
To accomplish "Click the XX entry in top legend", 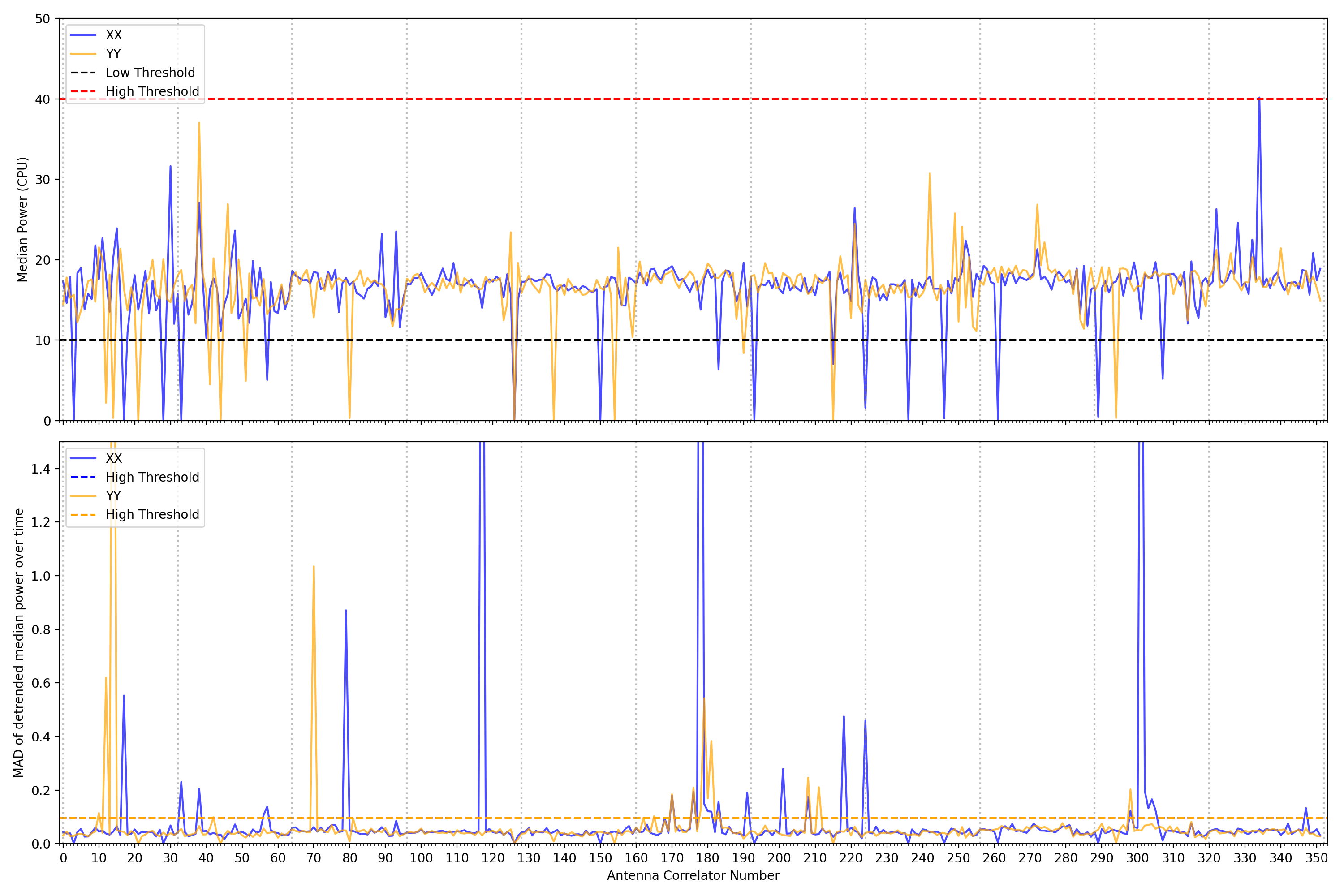I will [x=114, y=35].
